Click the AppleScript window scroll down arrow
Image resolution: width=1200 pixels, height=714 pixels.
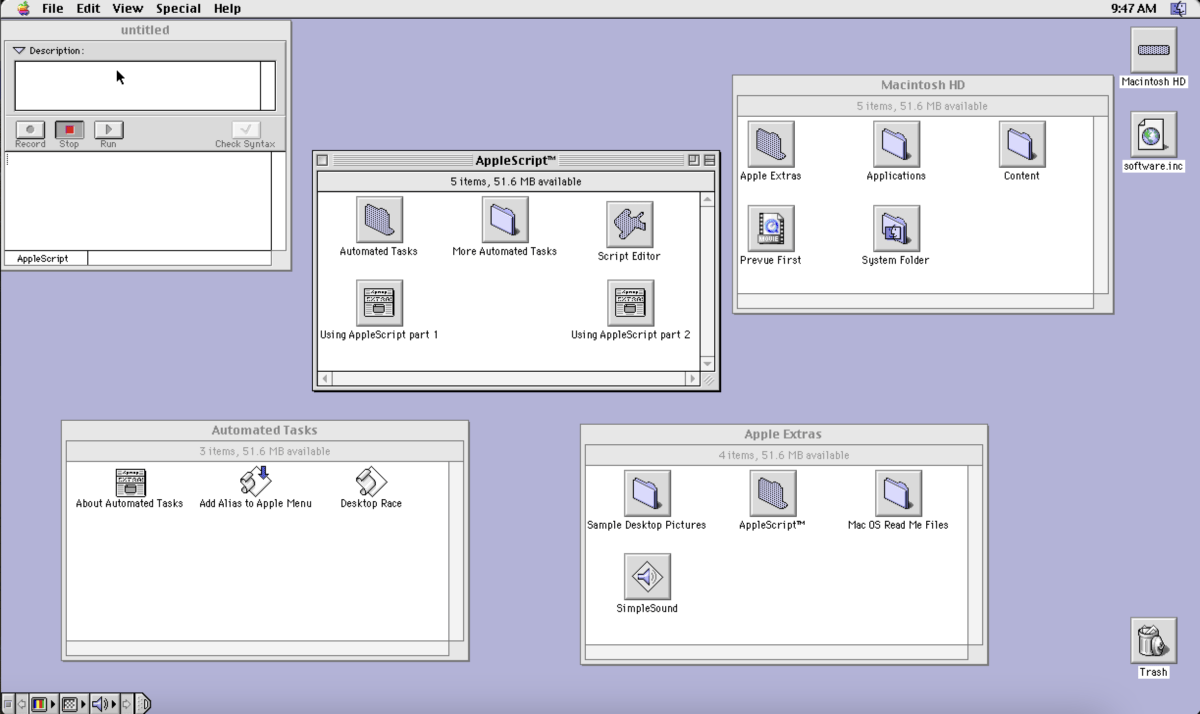(x=707, y=364)
